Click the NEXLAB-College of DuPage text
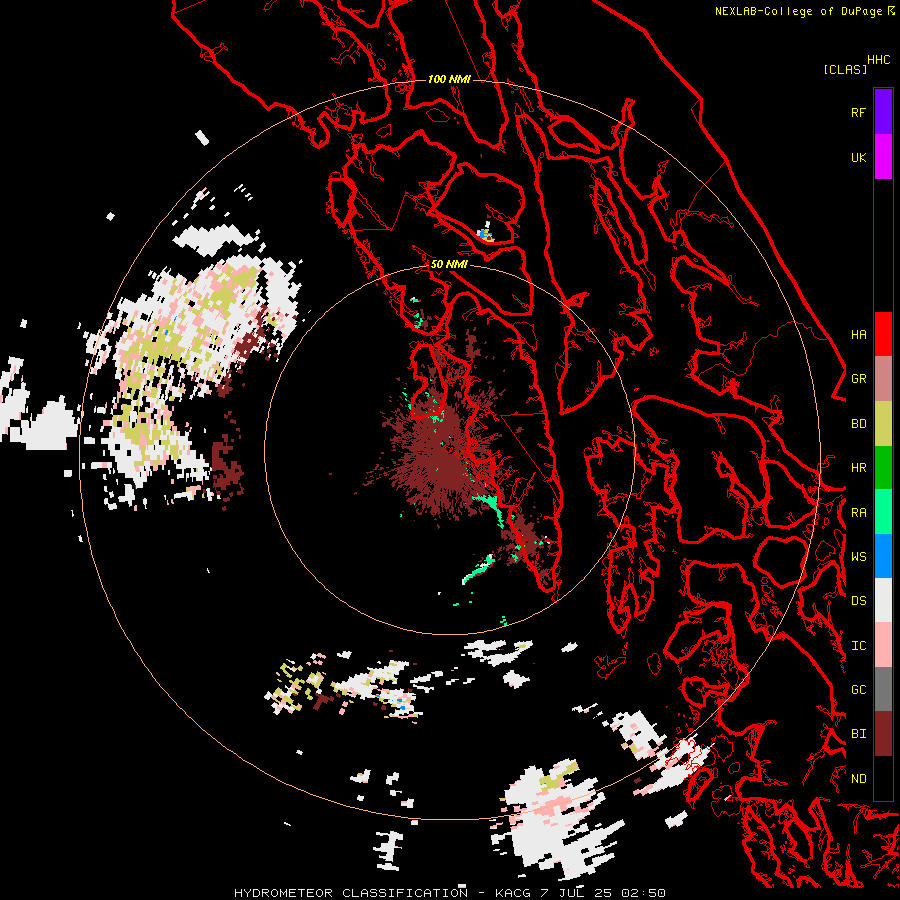This screenshot has width=900, height=900. click(x=798, y=11)
